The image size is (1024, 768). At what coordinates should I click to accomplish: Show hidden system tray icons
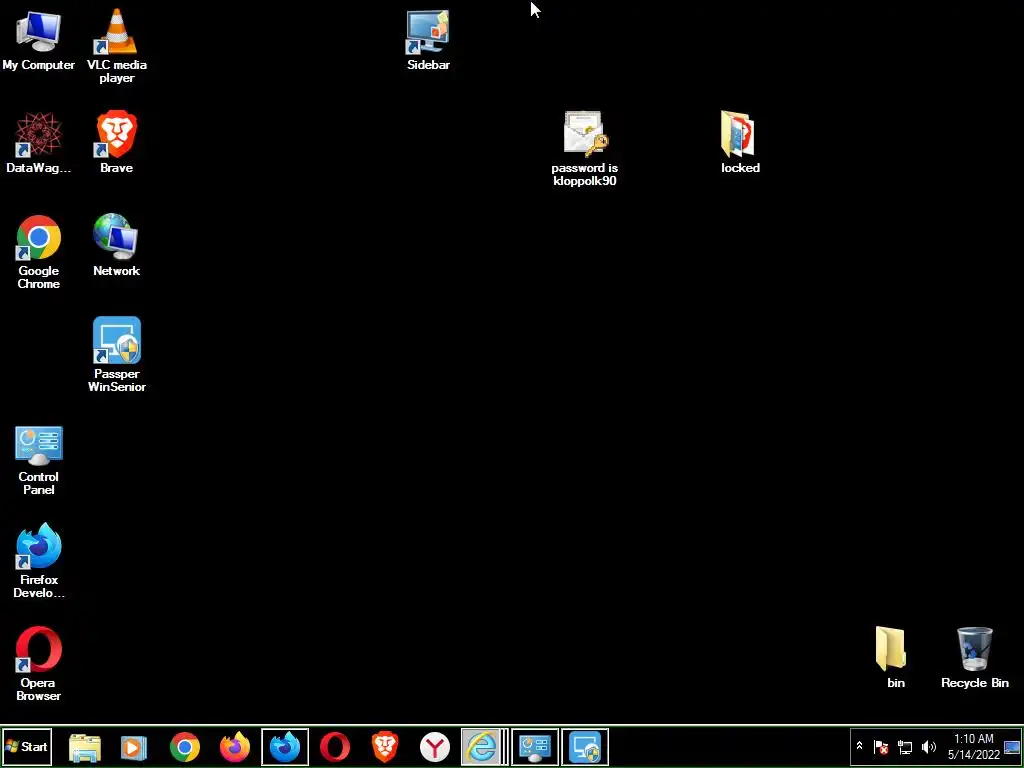[x=859, y=746]
